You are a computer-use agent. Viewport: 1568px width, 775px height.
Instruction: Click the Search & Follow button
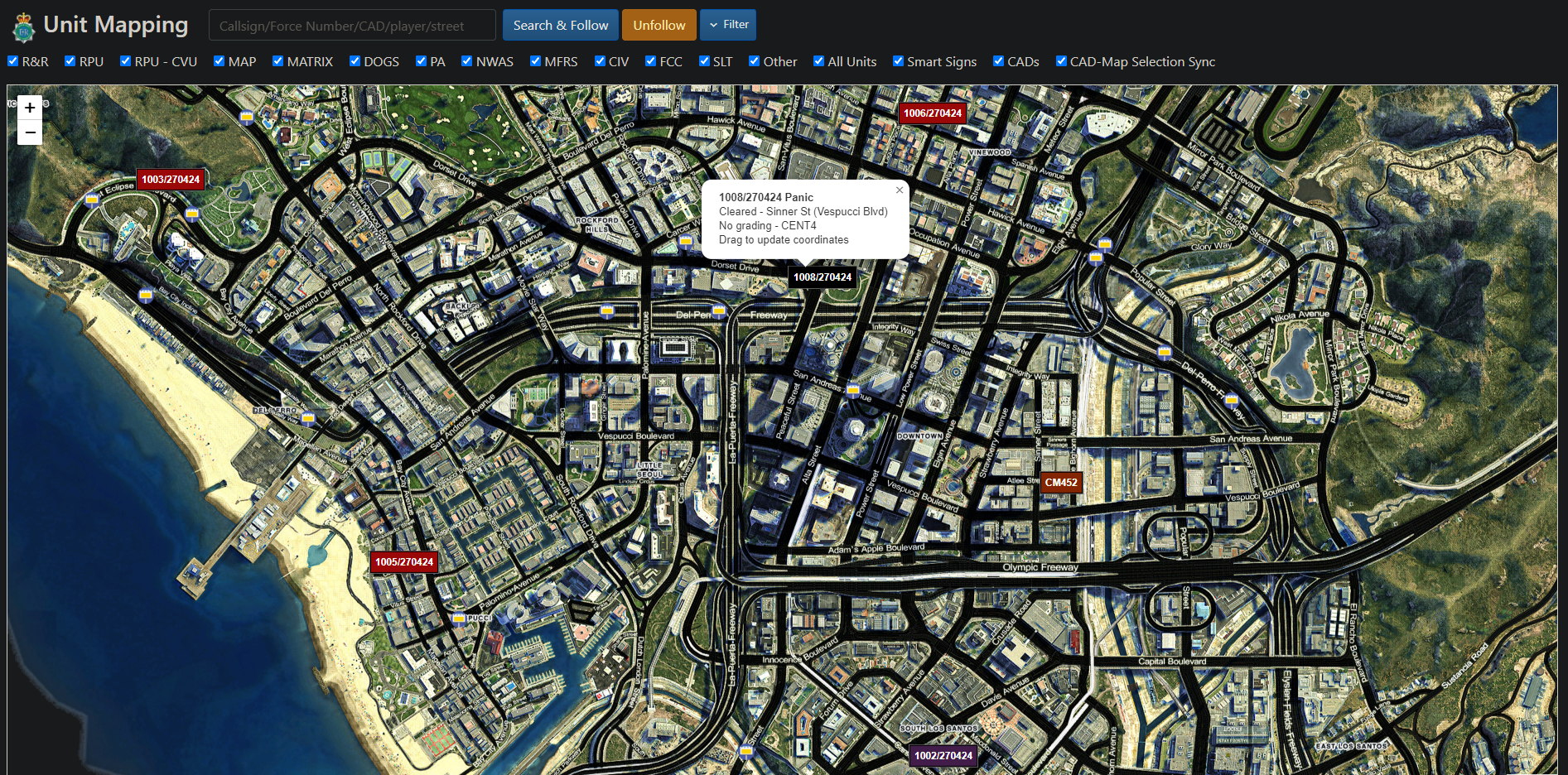[x=561, y=25]
